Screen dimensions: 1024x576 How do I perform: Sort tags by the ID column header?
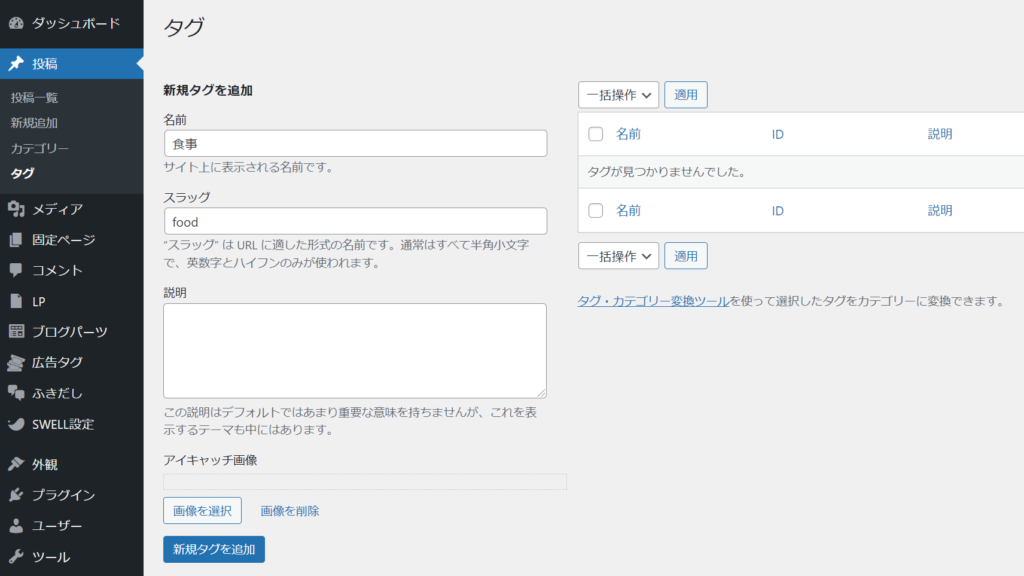[x=777, y=134]
